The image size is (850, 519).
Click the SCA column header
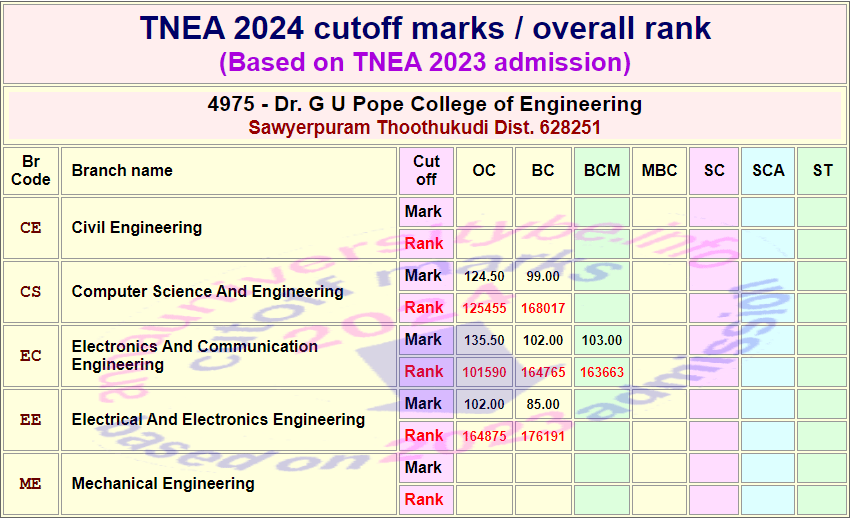(x=768, y=171)
